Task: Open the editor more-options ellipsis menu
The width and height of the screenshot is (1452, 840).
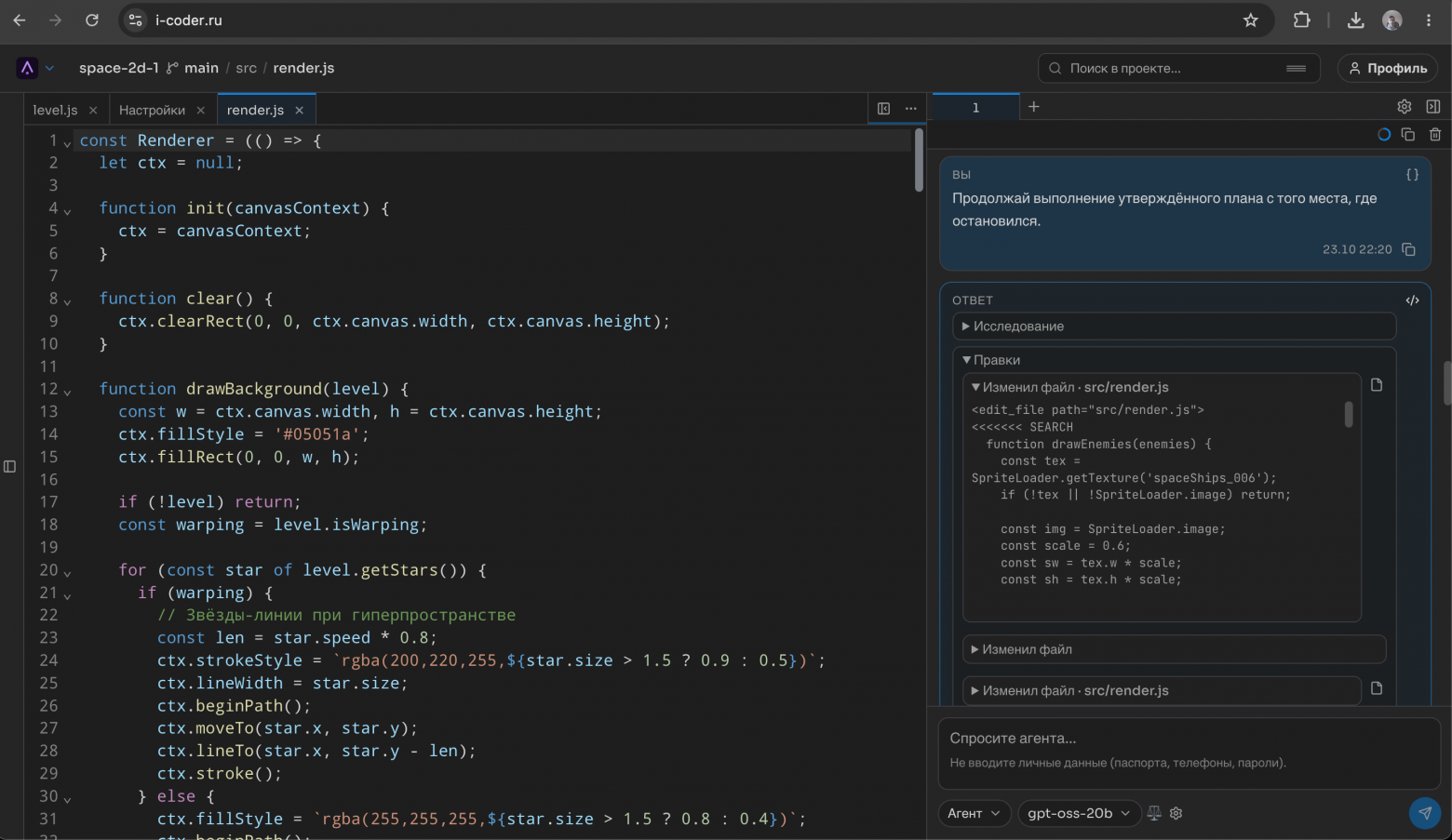Action: 911,109
